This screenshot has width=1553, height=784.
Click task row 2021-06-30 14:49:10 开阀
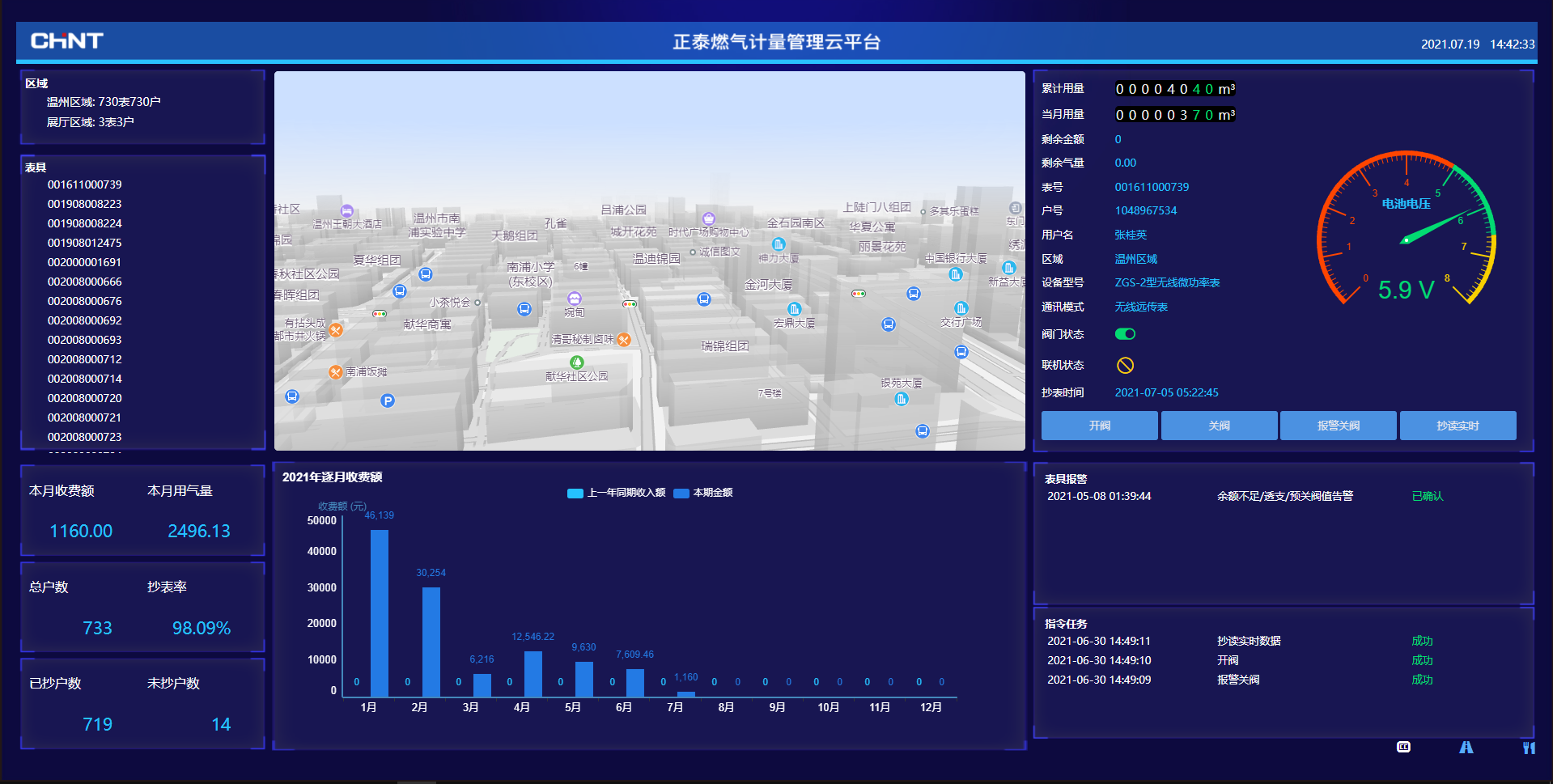1283,660
